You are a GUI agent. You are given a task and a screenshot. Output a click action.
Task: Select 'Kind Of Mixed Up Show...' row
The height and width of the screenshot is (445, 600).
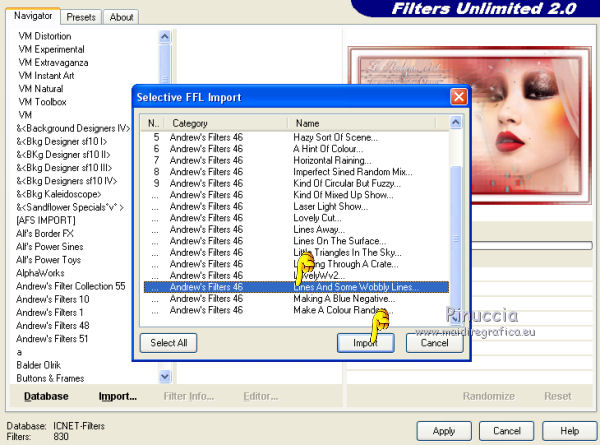pos(296,195)
